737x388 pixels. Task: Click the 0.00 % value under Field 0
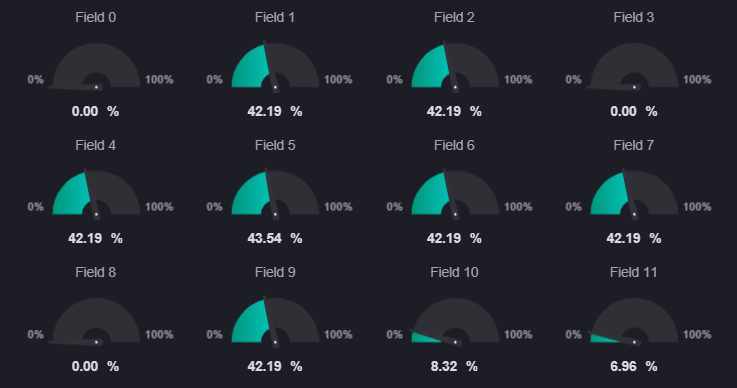click(95, 111)
